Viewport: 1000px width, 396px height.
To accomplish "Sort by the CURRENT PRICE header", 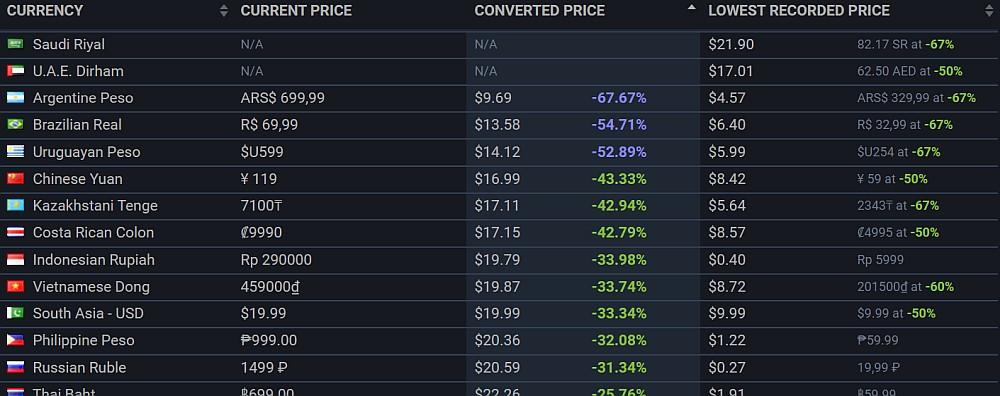I will (296, 11).
